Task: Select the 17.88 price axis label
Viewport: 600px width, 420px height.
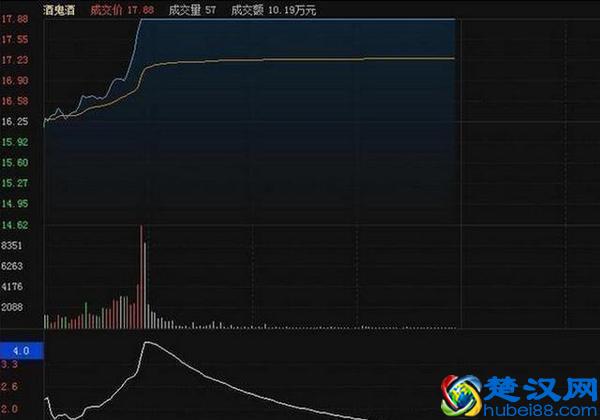Action: [15, 19]
